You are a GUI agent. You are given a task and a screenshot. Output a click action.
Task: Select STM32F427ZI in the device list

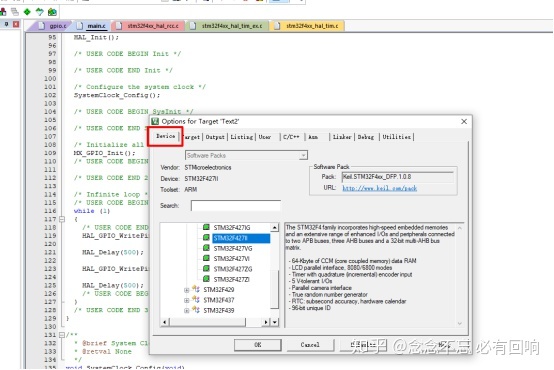pos(232,280)
